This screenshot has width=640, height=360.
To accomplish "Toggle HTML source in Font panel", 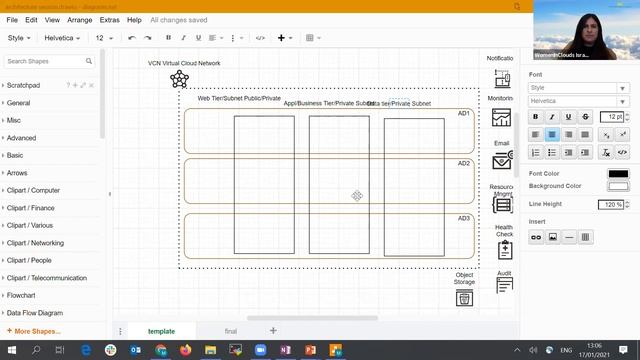I will click(x=622, y=152).
